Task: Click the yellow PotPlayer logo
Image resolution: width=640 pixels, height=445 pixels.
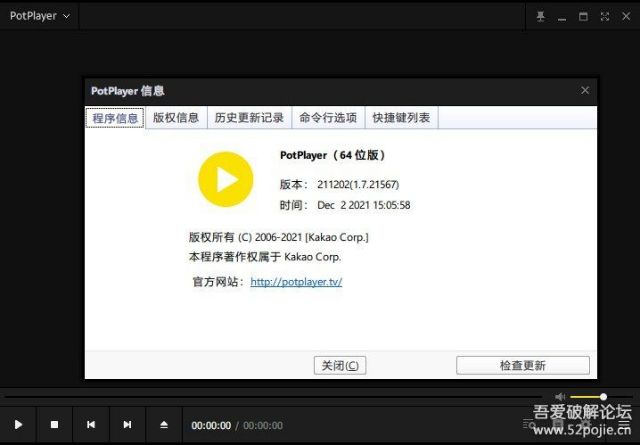Action: [x=226, y=179]
